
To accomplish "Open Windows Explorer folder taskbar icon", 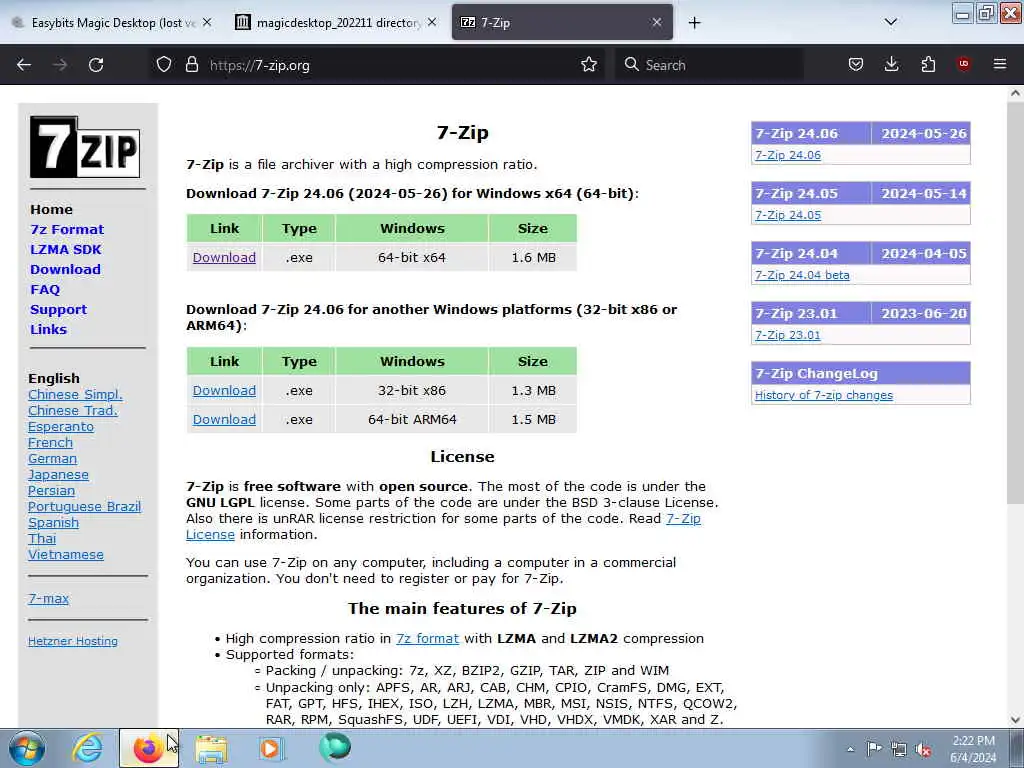I will click(211, 749).
